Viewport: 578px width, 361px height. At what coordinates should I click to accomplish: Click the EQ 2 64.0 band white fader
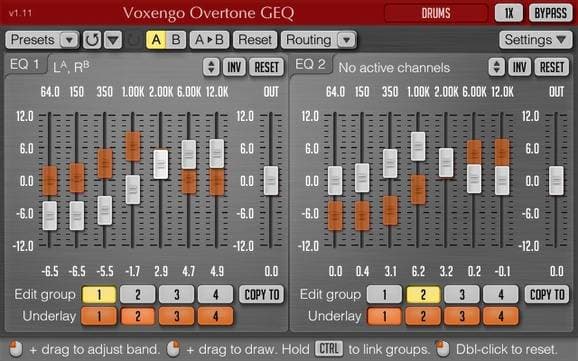[x=335, y=181]
